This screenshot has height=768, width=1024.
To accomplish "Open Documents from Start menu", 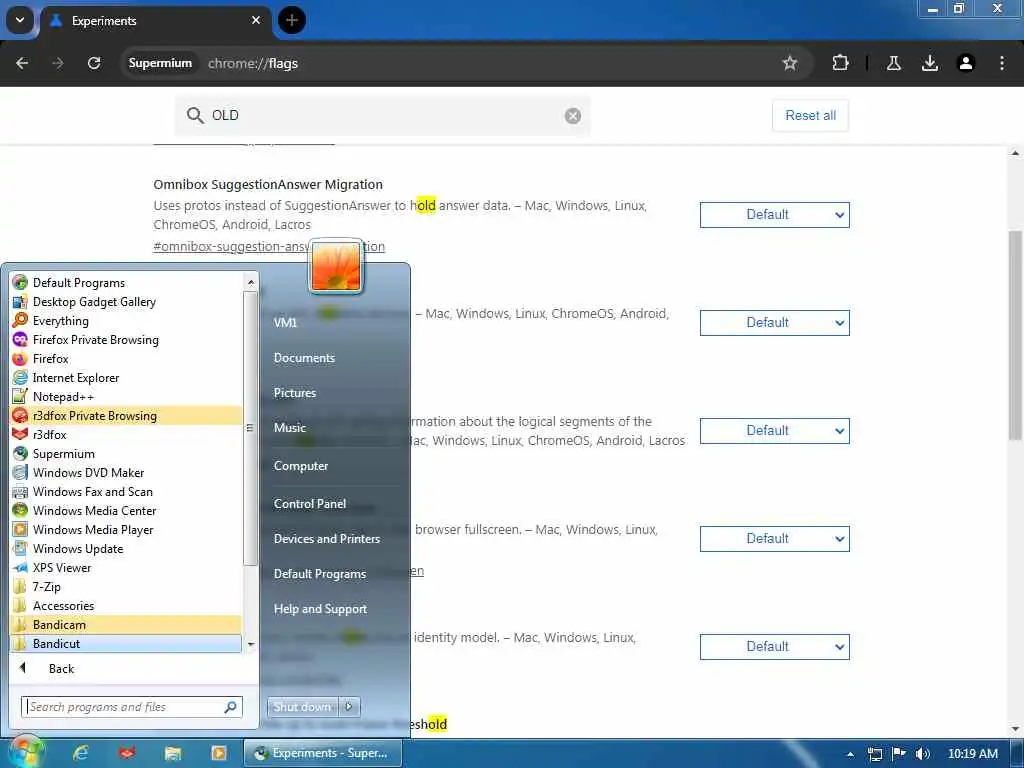I will click(x=304, y=358).
